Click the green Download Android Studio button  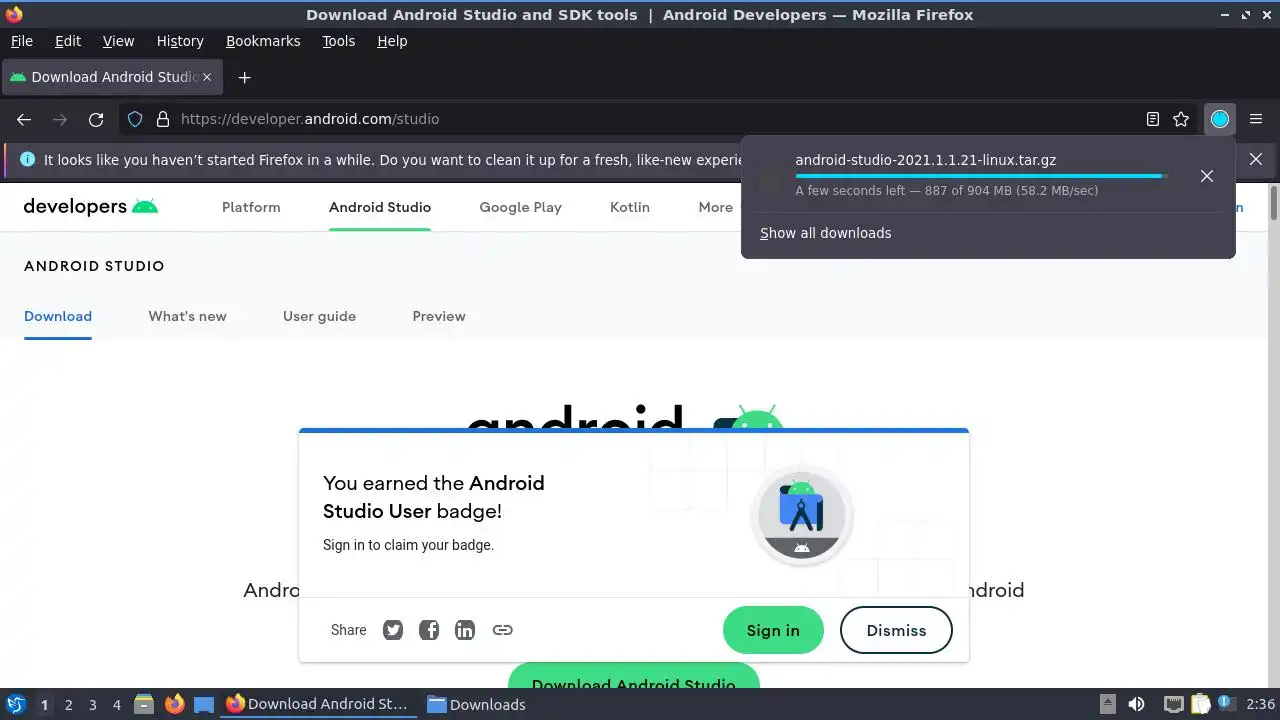(634, 676)
